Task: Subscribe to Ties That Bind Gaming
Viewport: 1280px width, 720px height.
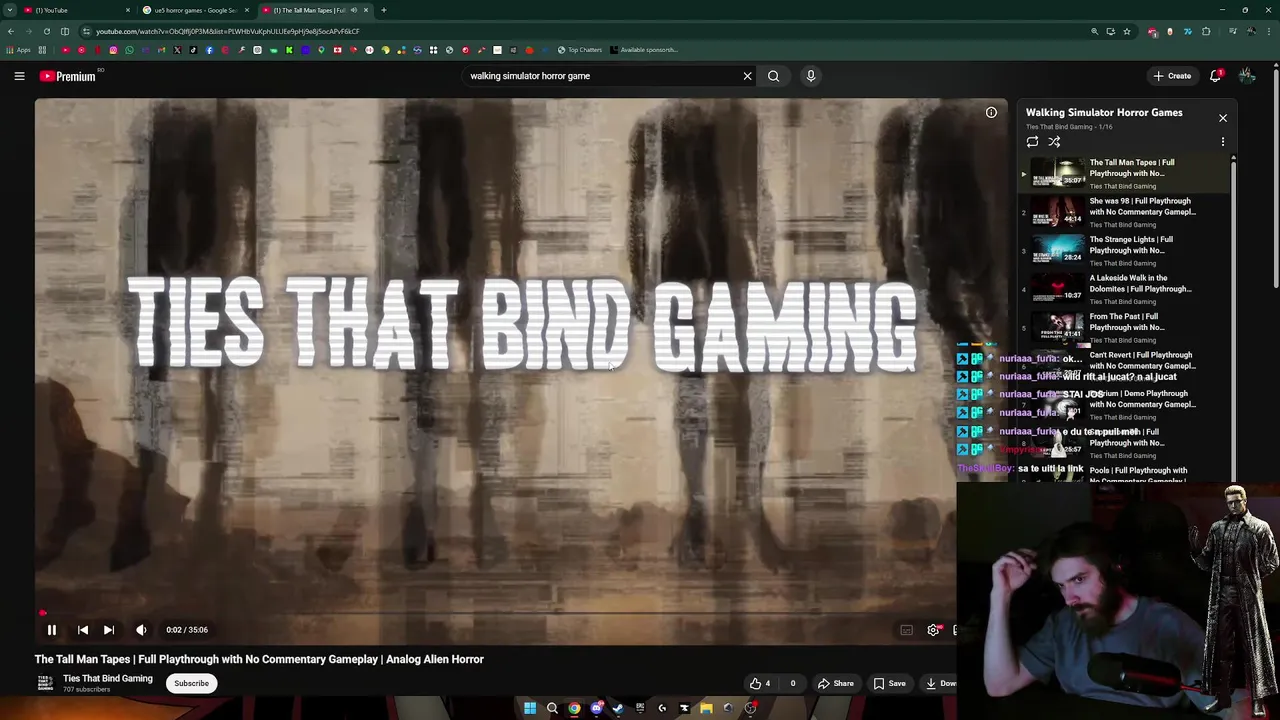Action: (191, 684)
